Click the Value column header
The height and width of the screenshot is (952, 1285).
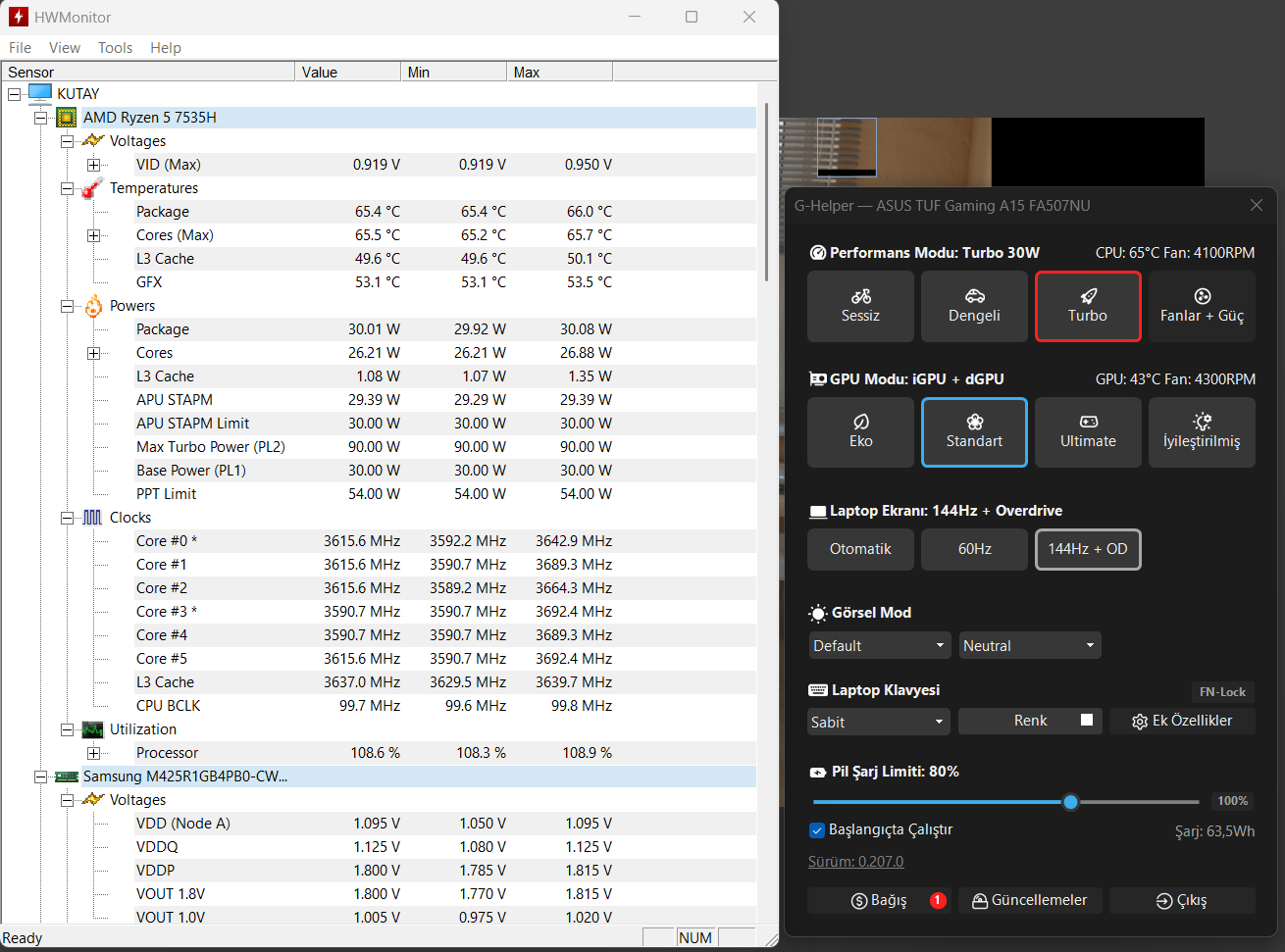pyautogui.click(x=348, y=72)
